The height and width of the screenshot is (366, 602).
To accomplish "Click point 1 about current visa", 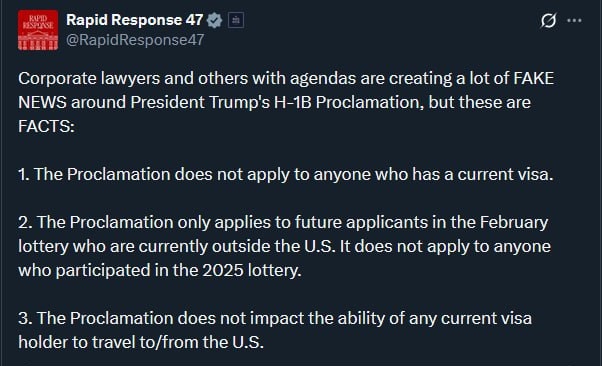I will click(286, 174).
